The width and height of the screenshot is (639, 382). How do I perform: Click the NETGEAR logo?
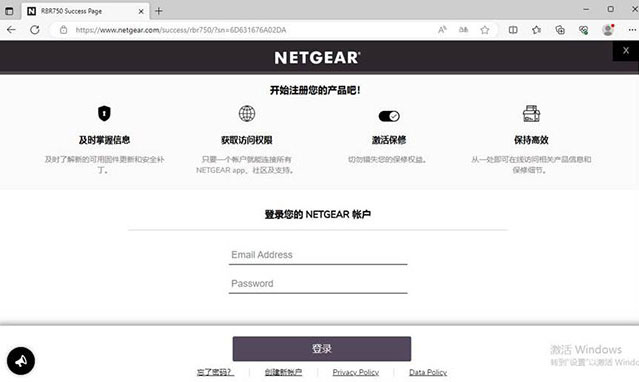317,57
